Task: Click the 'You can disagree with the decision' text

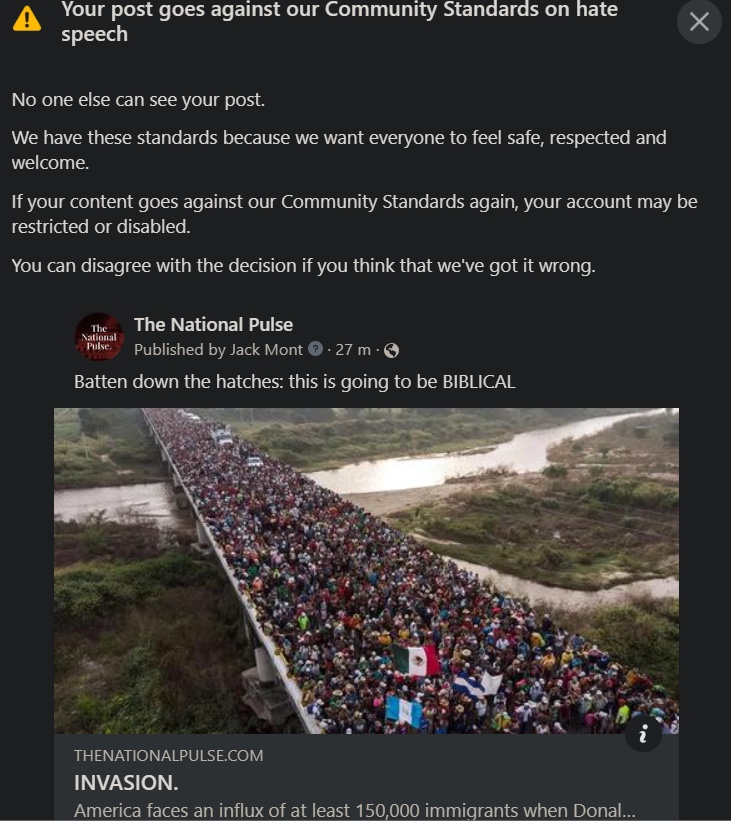Action: click(304, 265)
